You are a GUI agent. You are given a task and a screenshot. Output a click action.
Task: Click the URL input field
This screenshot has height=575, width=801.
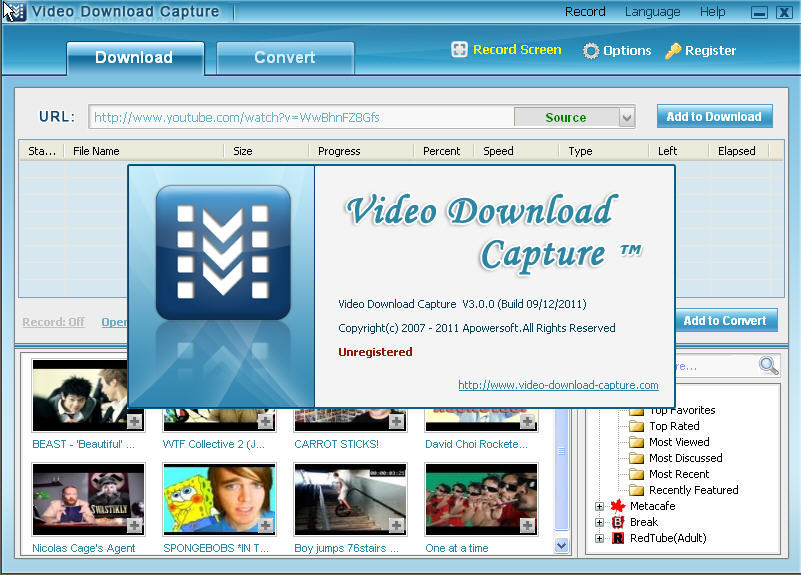pos(300,118)
